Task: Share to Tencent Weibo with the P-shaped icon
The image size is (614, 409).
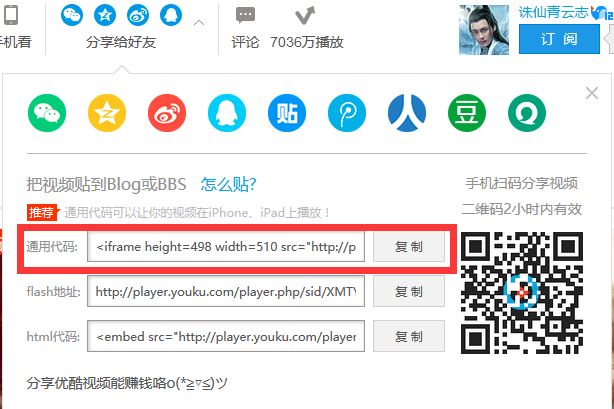Action: pos(347,113)
